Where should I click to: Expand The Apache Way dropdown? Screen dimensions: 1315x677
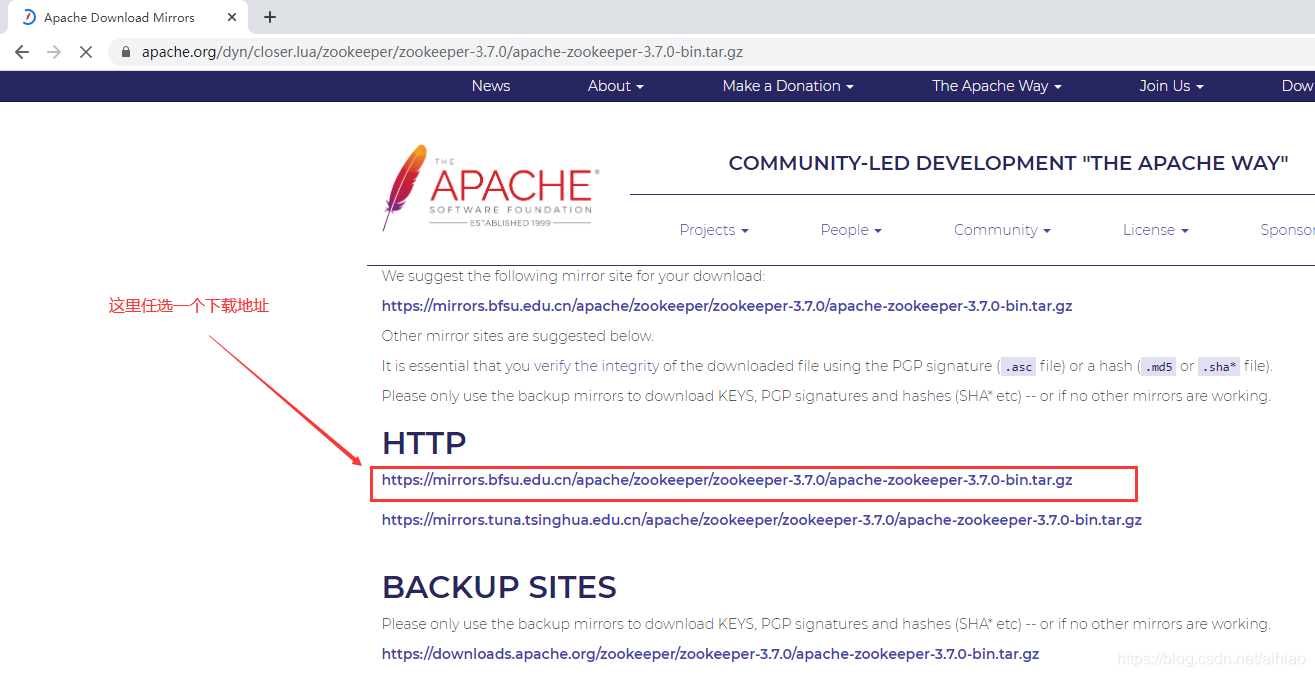(997, 86)
